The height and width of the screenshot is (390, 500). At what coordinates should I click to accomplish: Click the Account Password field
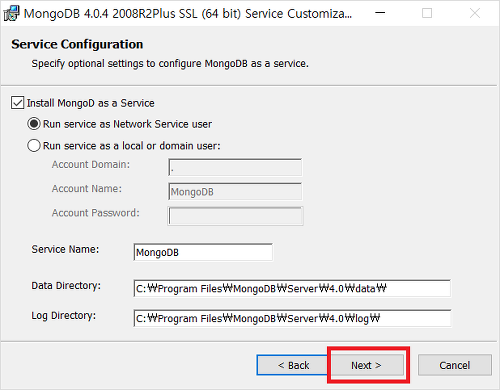click(x=236, y=216)
